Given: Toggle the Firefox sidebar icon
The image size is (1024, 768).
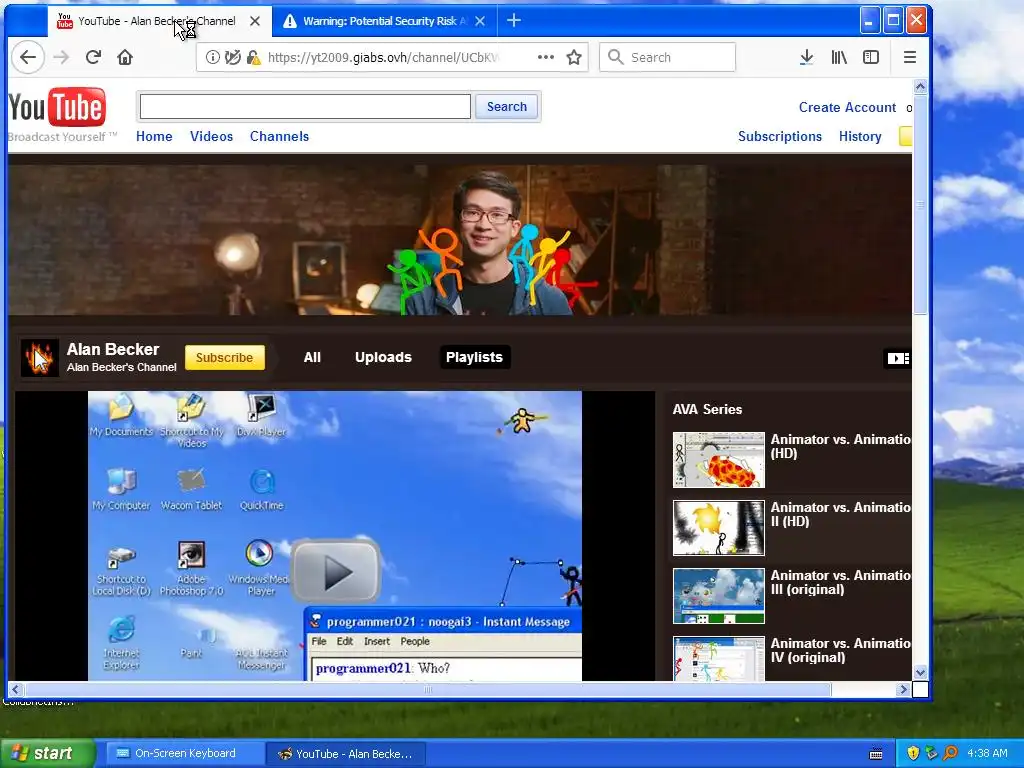Looking at the screenshot, I should click(x=871, y=57).
